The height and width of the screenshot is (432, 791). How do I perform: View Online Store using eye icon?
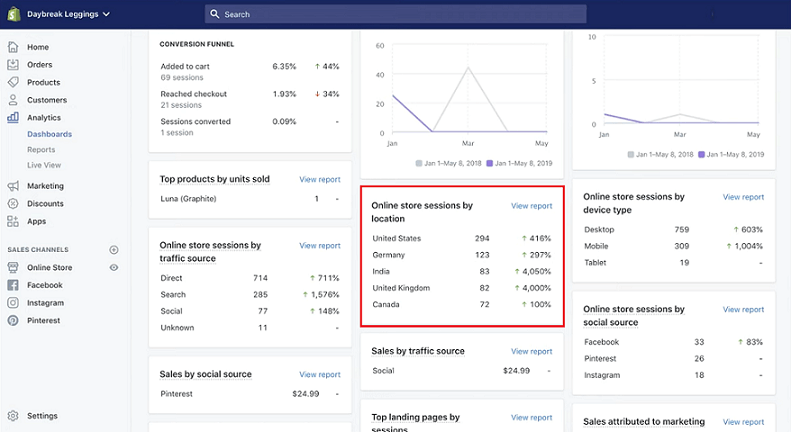114,268
